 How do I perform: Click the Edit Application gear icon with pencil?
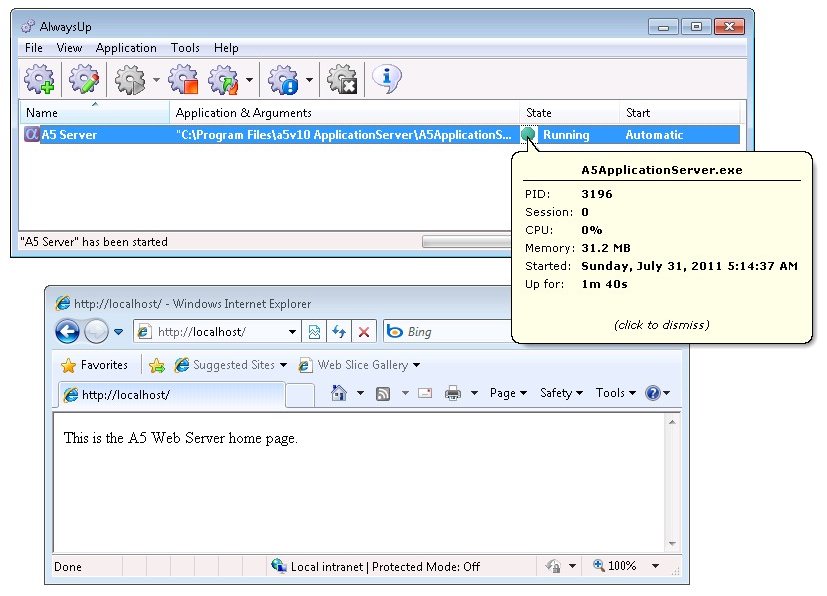(x=84, y=79)
